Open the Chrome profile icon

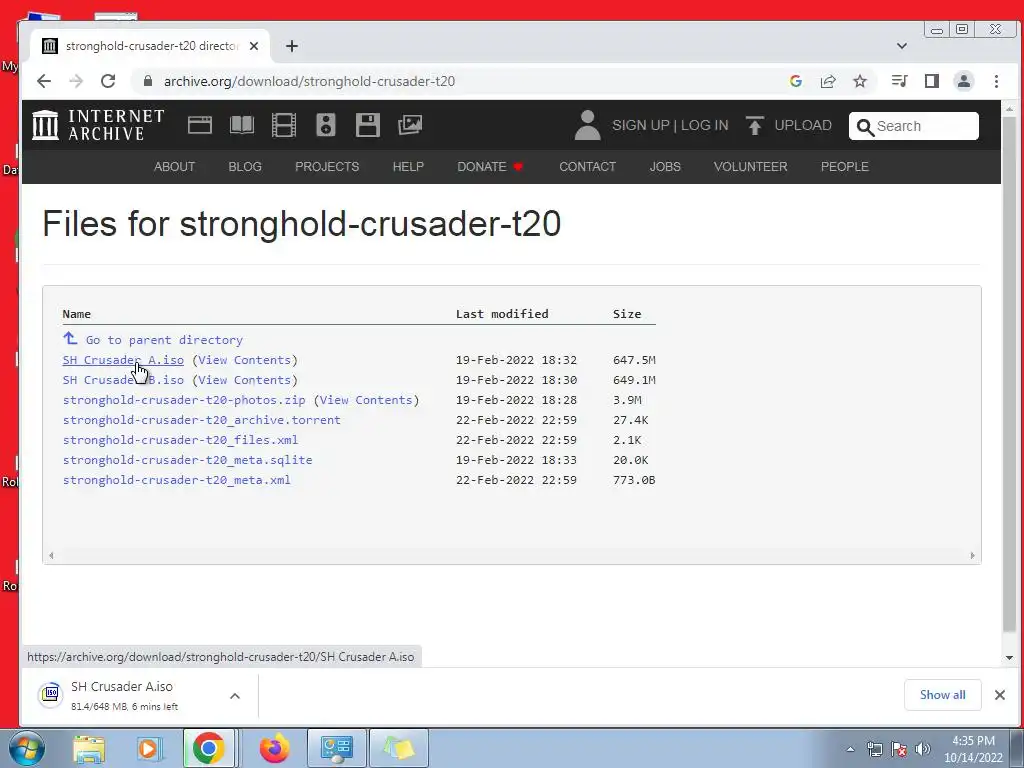(963, 81)
